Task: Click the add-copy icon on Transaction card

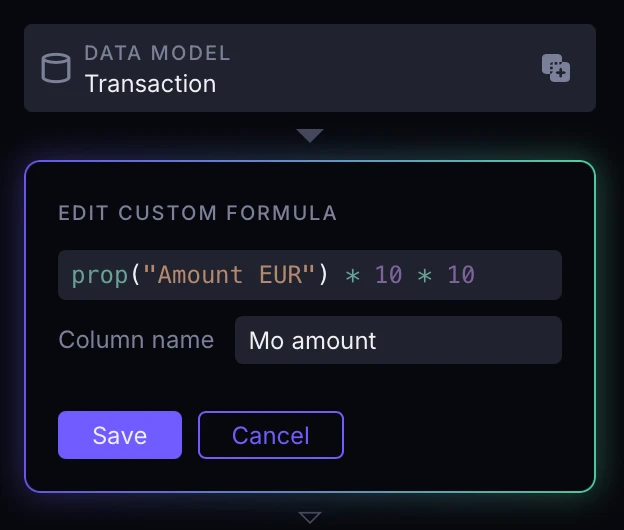Action: click(556, 68)
